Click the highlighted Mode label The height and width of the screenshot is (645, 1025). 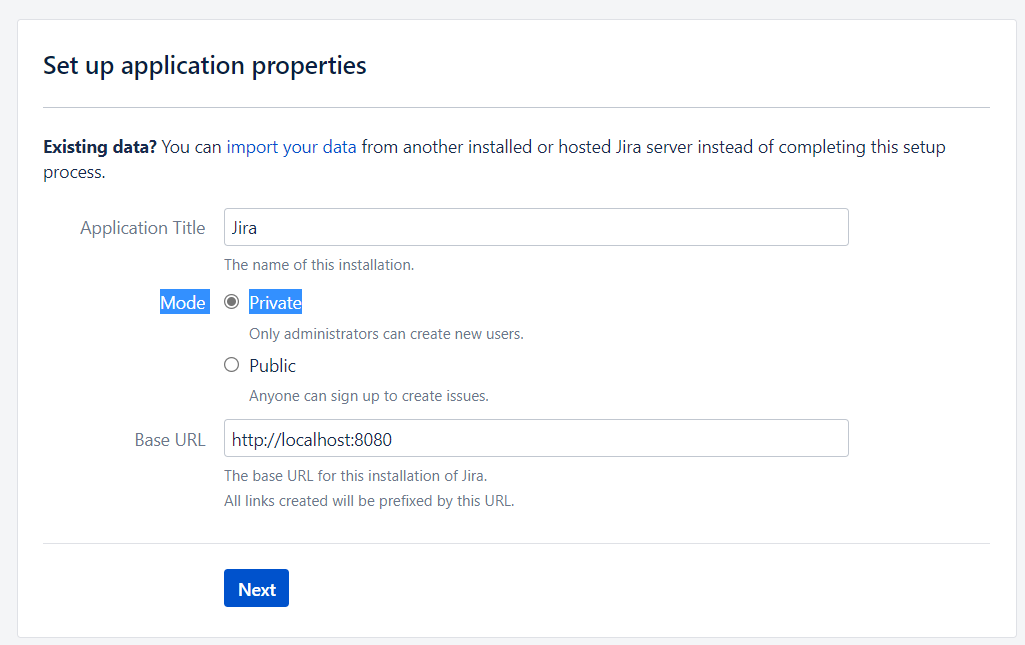pos(184,302)
